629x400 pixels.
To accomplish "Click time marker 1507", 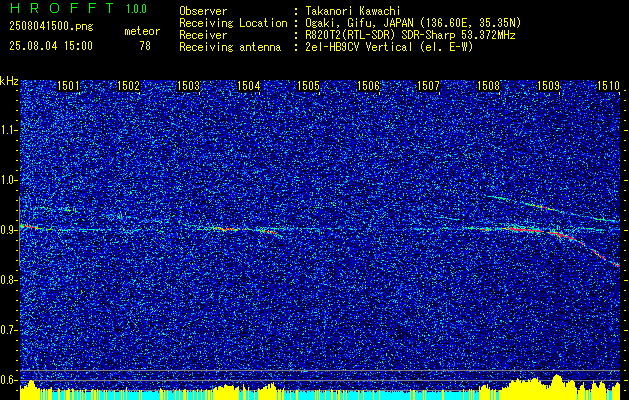I will (x=428, y=86).
